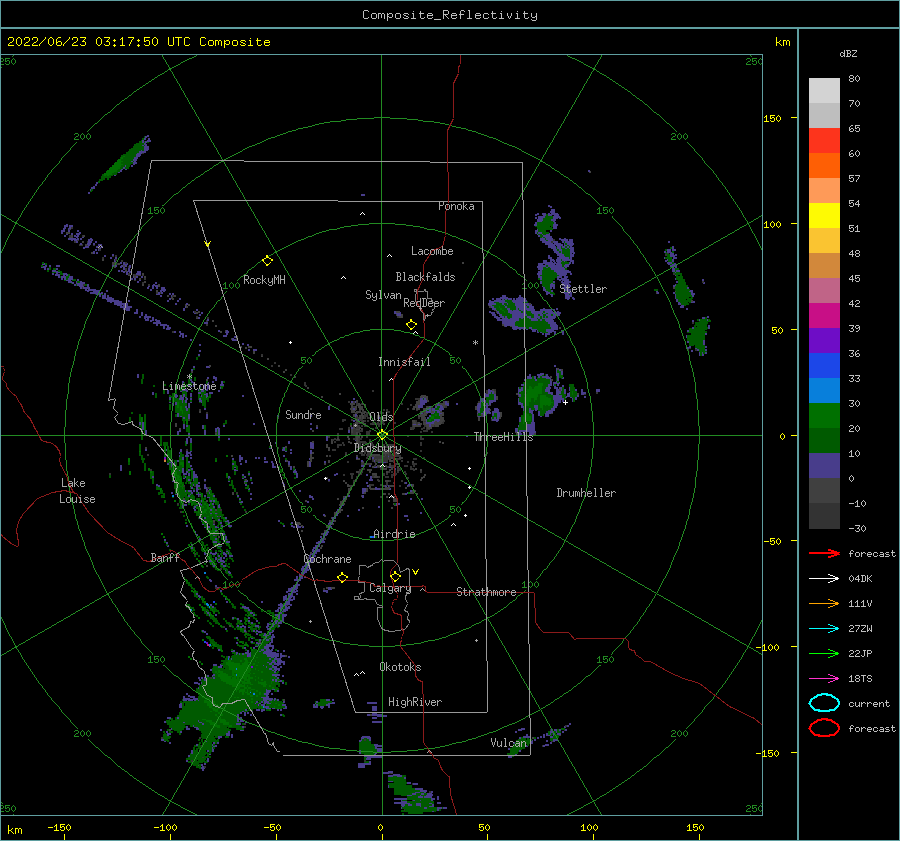Click the Limestone label on the map
900x841 pixels.
[x=189, y=386]
